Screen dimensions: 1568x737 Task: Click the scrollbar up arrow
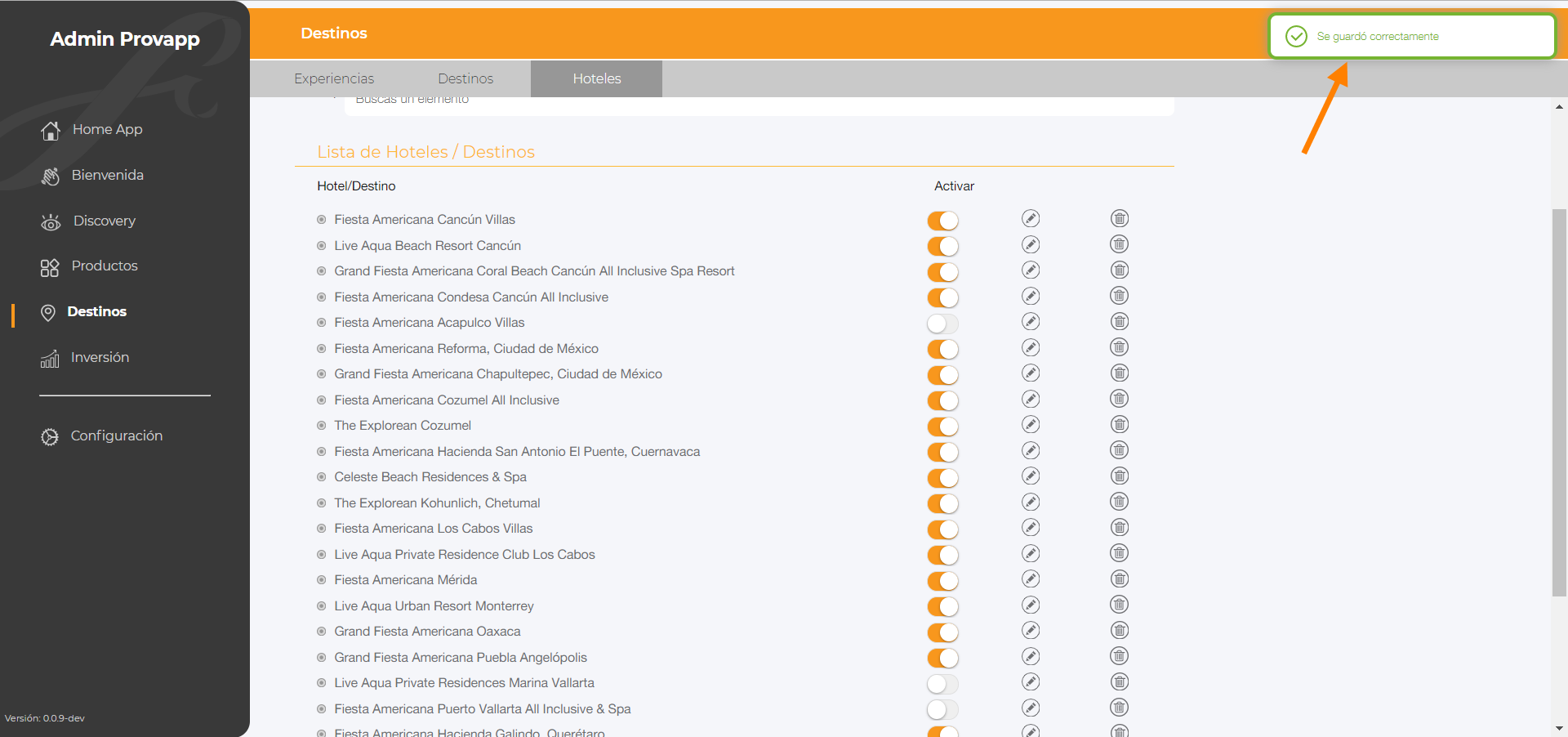click(1559, 107)
